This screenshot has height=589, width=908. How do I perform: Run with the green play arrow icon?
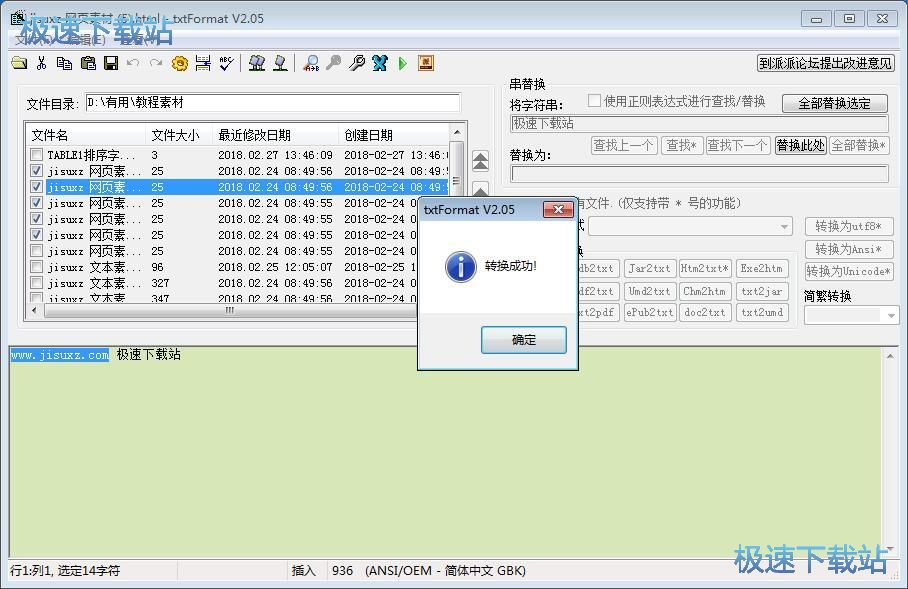tap(402, 63)
